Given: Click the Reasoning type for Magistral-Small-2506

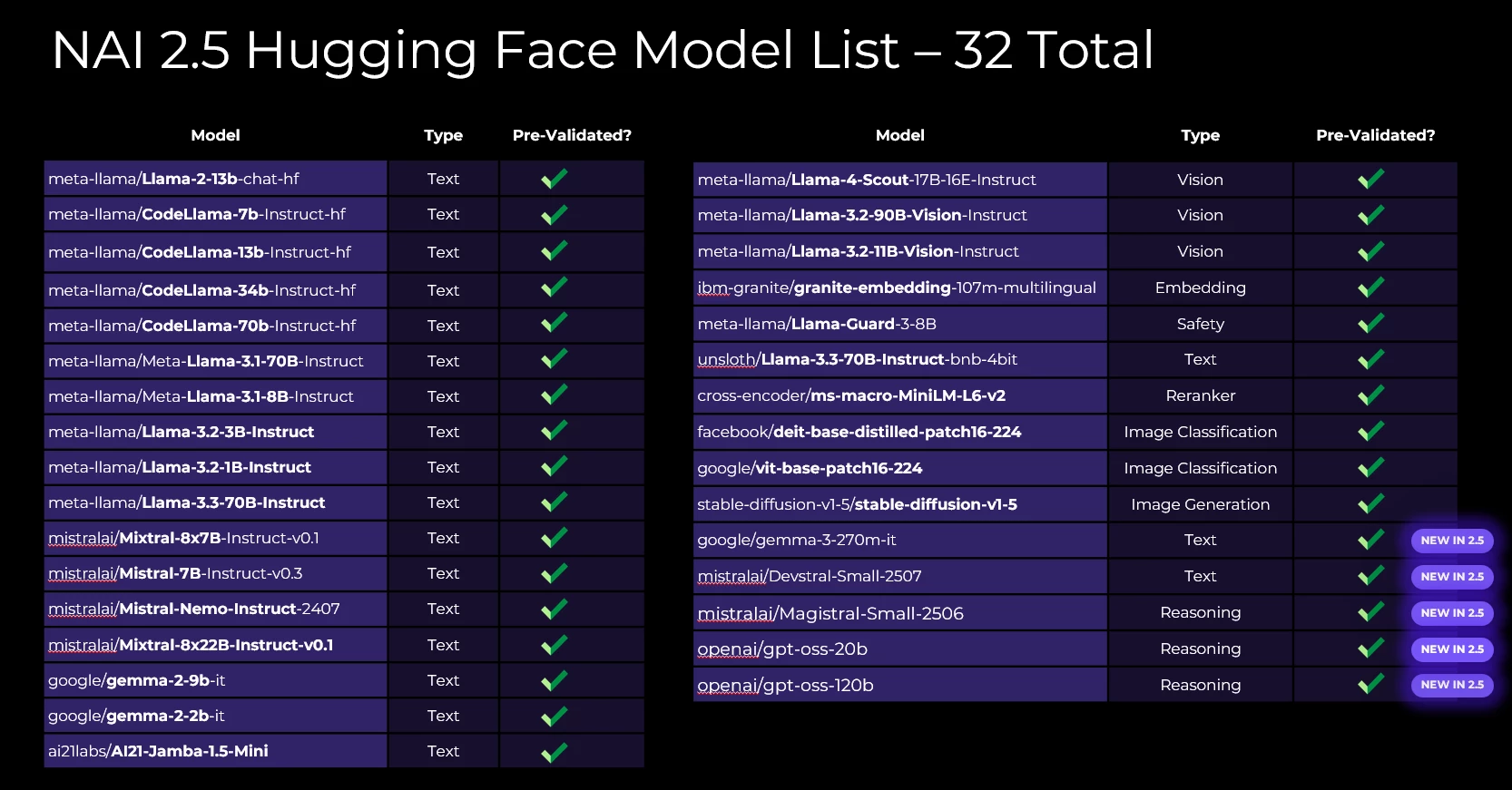Looking at the screenshot, I should click(x=1200, y=612).
